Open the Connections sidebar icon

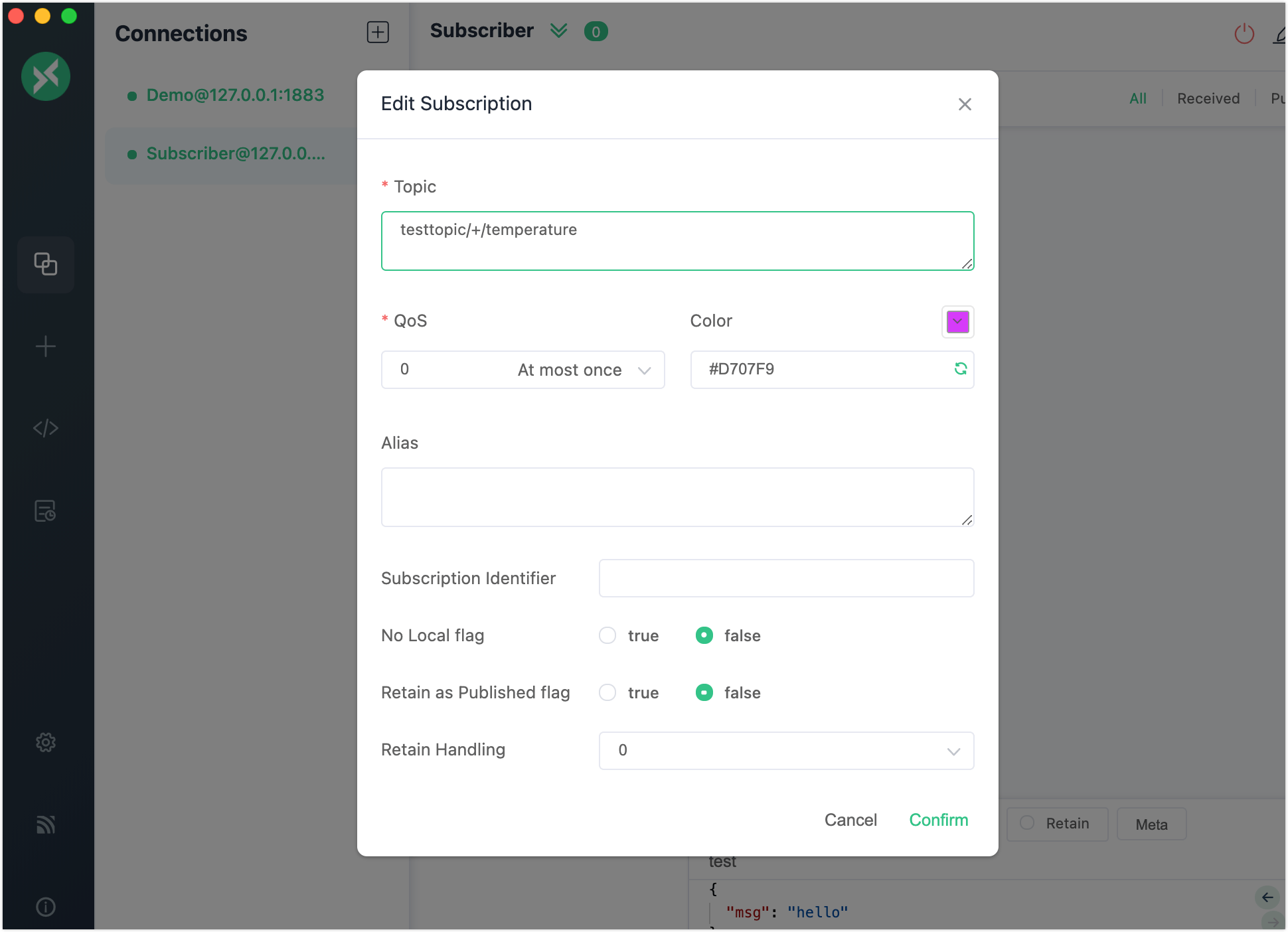click(45, 264)
